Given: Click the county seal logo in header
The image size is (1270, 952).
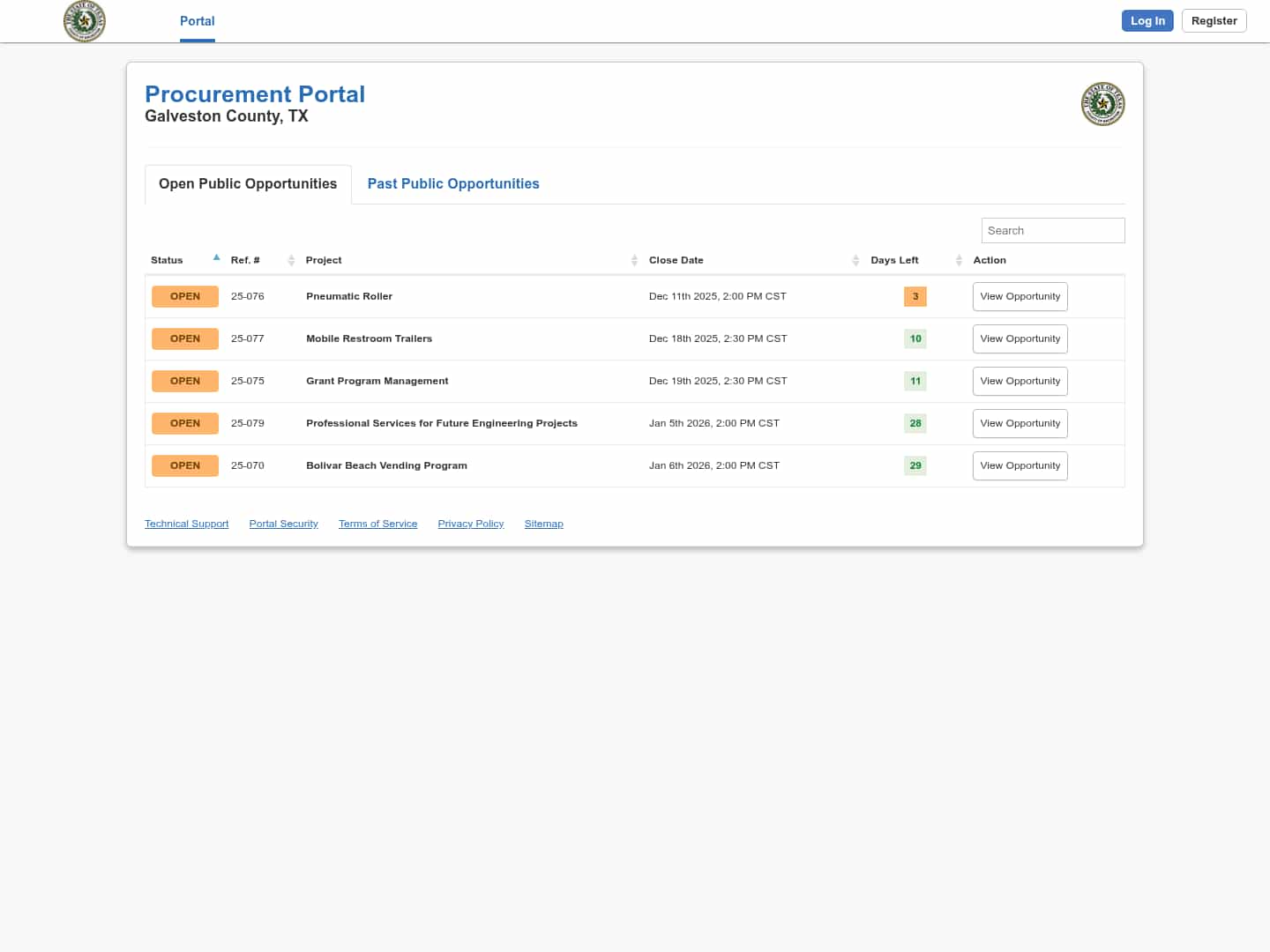Looking at the screenshot, I should pyautogui.click(x=85, y=21).
